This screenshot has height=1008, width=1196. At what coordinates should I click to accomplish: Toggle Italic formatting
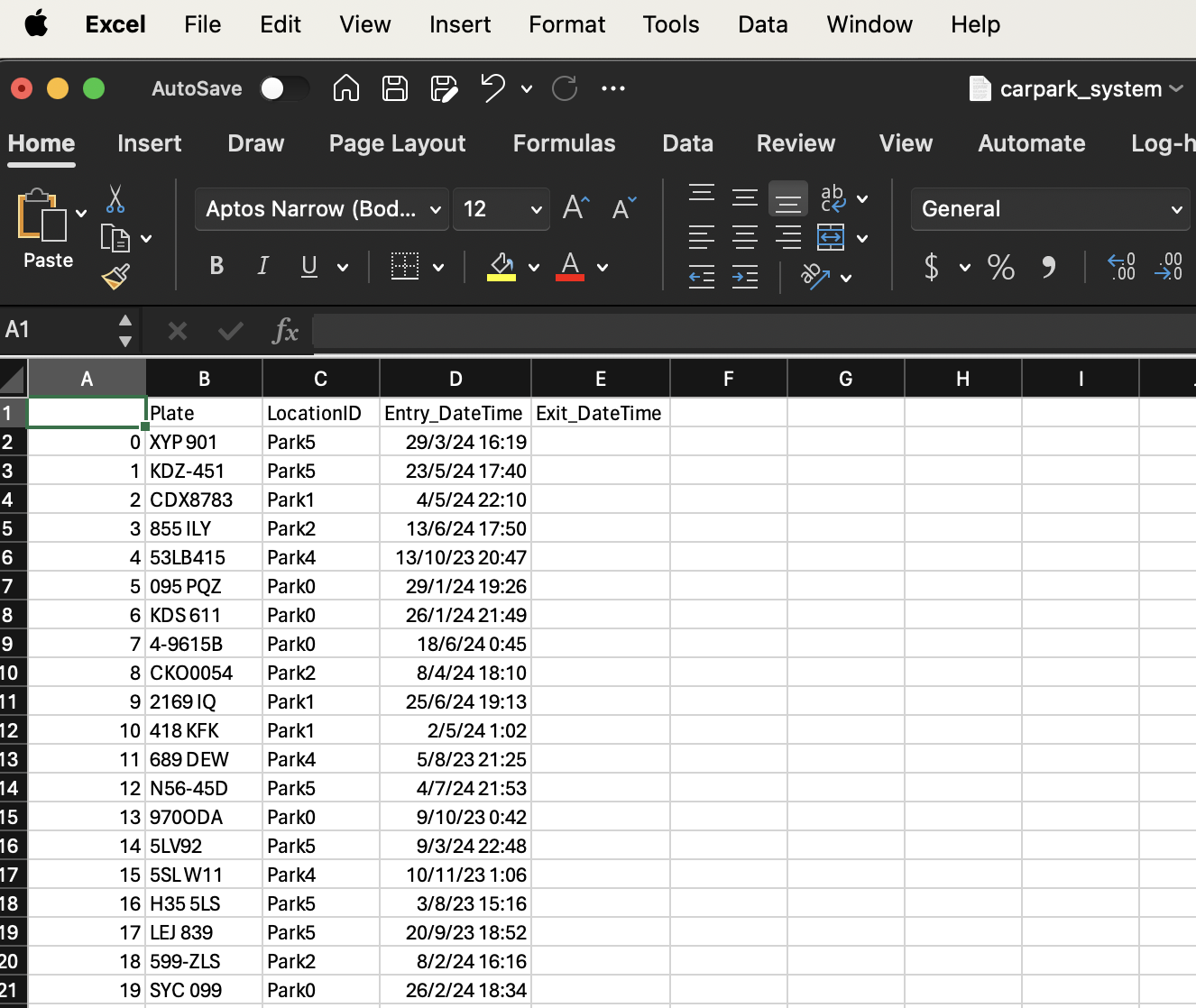click(x=262, y=266)
